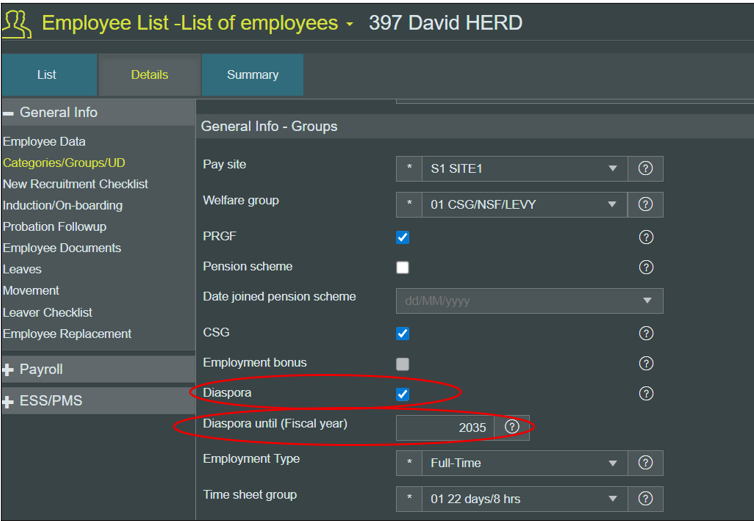The width and height of the screenshot is (754, 521).
Task: Click the Diaspora until fiscal year field
Action: [445, 427]
